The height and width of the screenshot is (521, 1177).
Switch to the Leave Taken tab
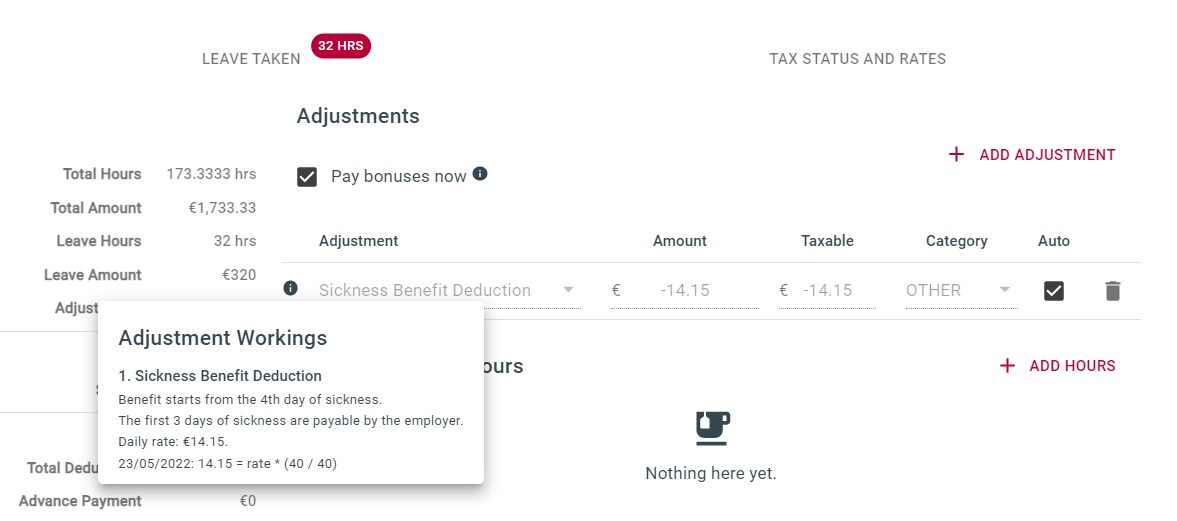coord(251,59)
